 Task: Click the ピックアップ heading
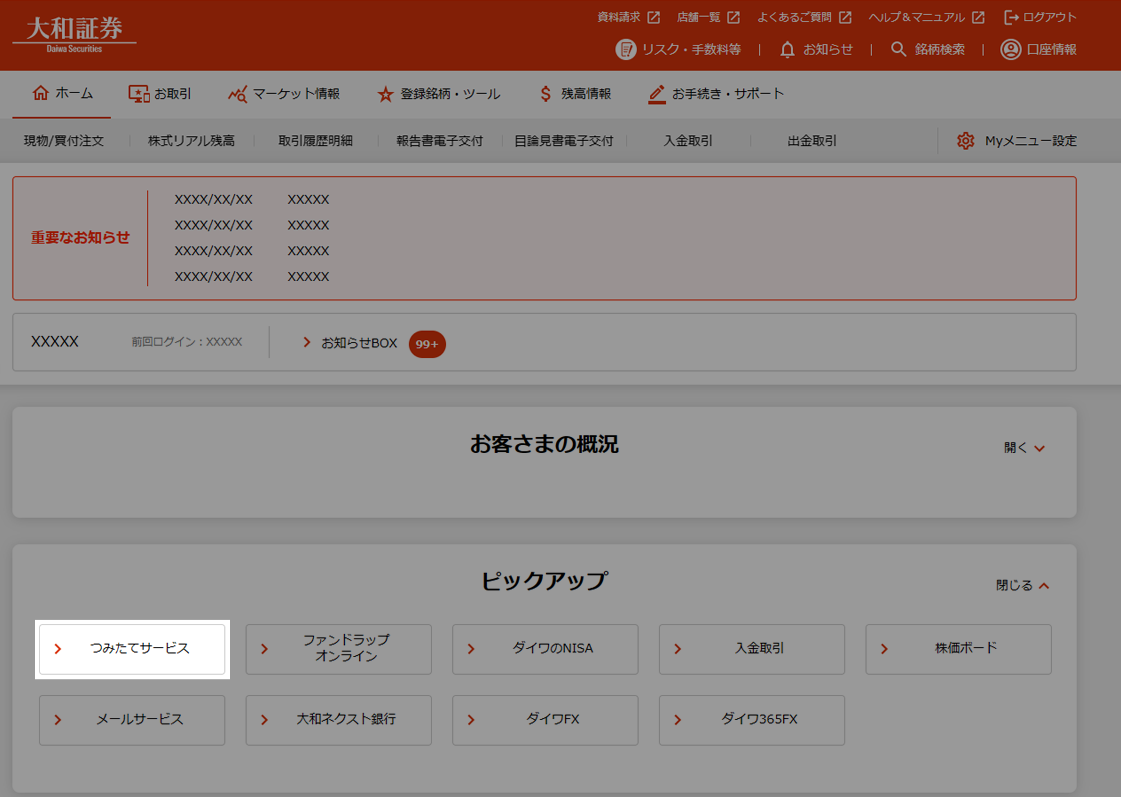tap(544, 580)
